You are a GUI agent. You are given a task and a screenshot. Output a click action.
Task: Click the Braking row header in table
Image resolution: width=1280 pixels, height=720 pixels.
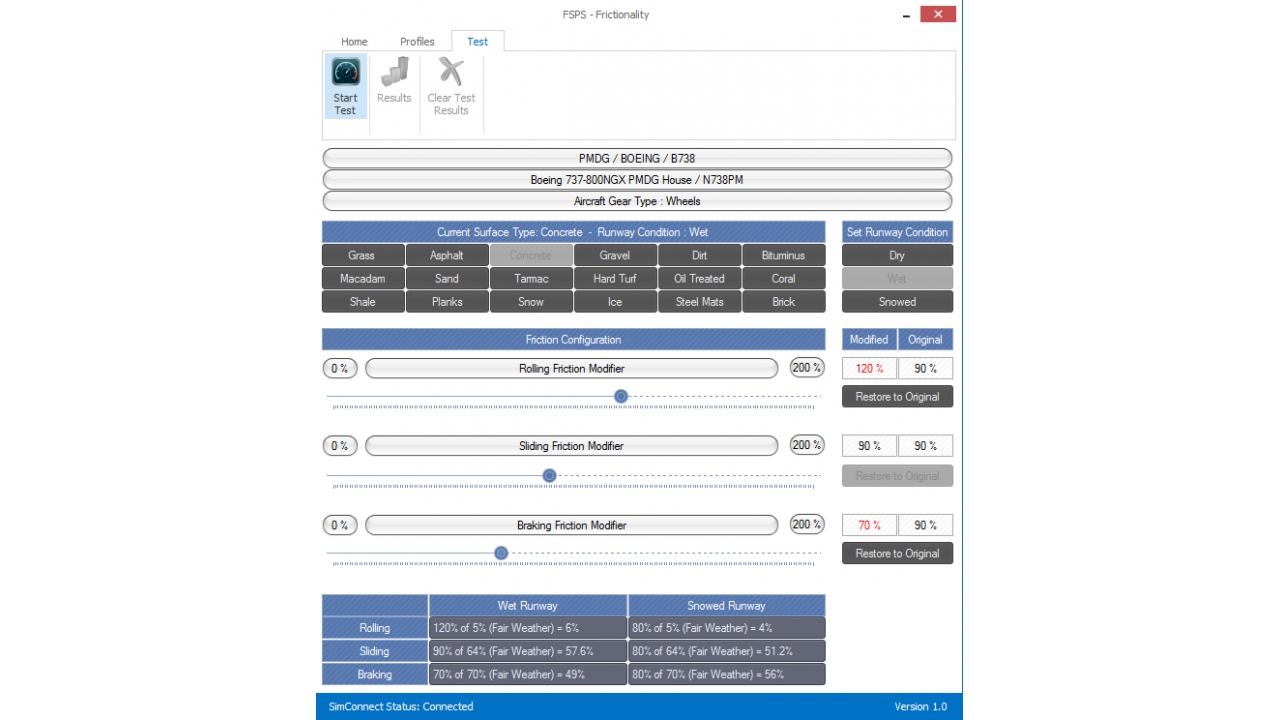pyautogui.click(x=375, y=674)
